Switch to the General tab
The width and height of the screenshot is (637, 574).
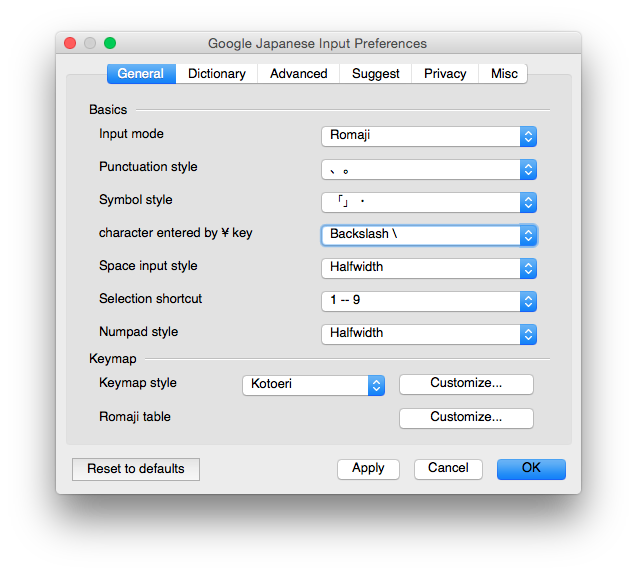(141, 74)
